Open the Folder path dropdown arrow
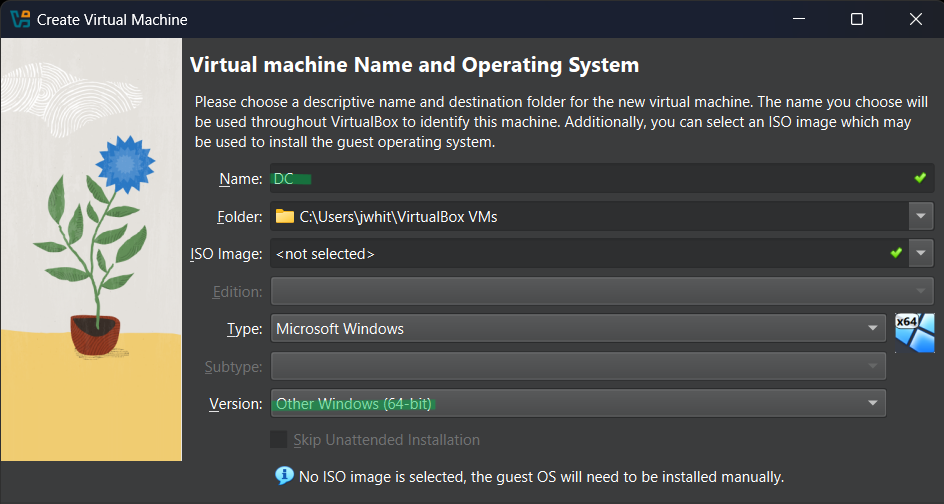The width and height of the screenshot is (944, 504). [921, 216]
